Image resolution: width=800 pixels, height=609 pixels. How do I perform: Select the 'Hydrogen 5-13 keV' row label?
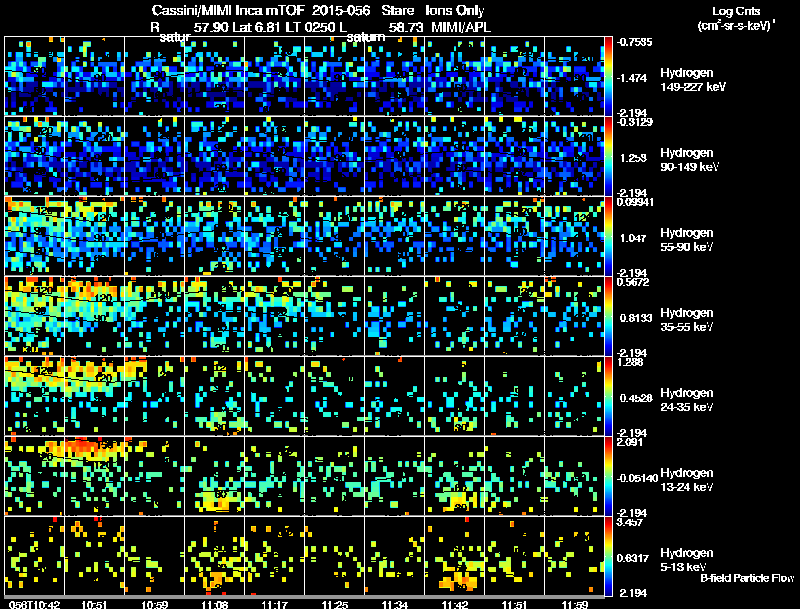(x=687, y=560)
